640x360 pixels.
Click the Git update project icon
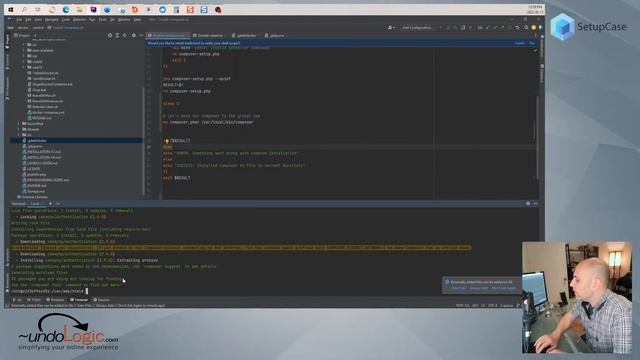click(x=487, y=28)
